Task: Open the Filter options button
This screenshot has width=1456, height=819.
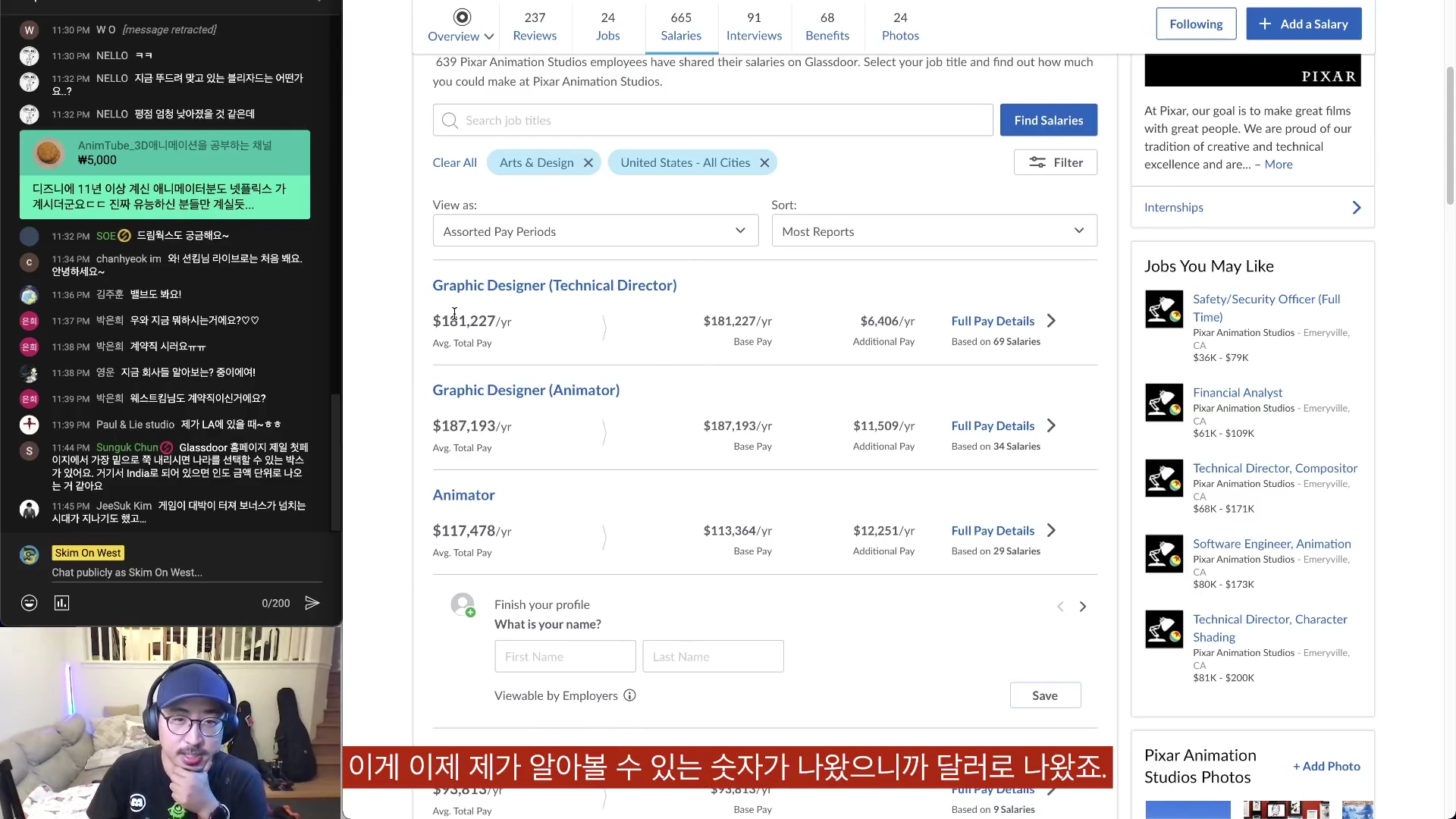Action: (x=1055, y=162)
